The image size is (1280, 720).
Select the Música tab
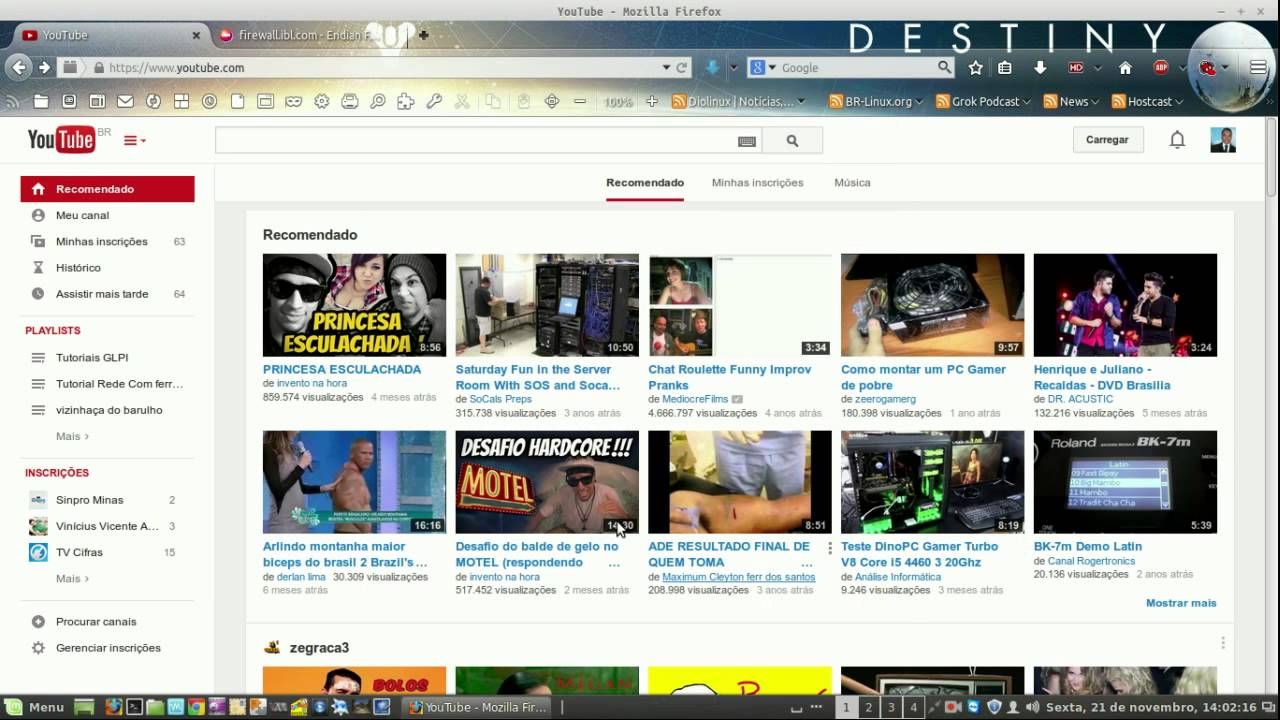[x=852, y=183]
